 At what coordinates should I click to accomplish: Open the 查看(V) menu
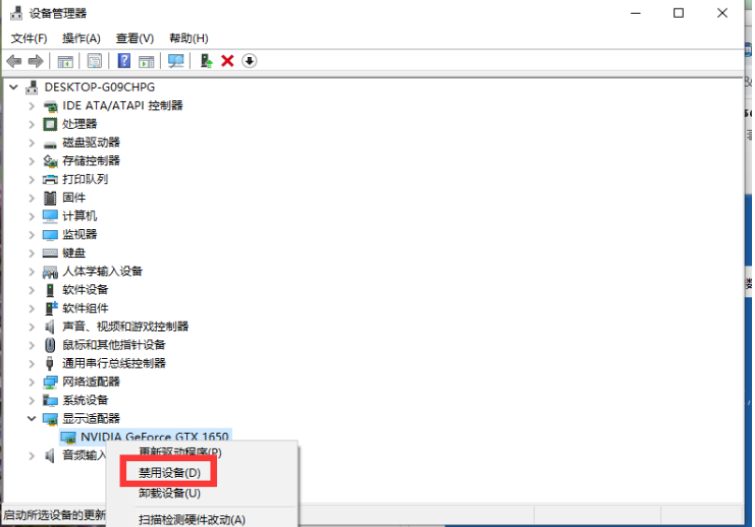[134, 38]
